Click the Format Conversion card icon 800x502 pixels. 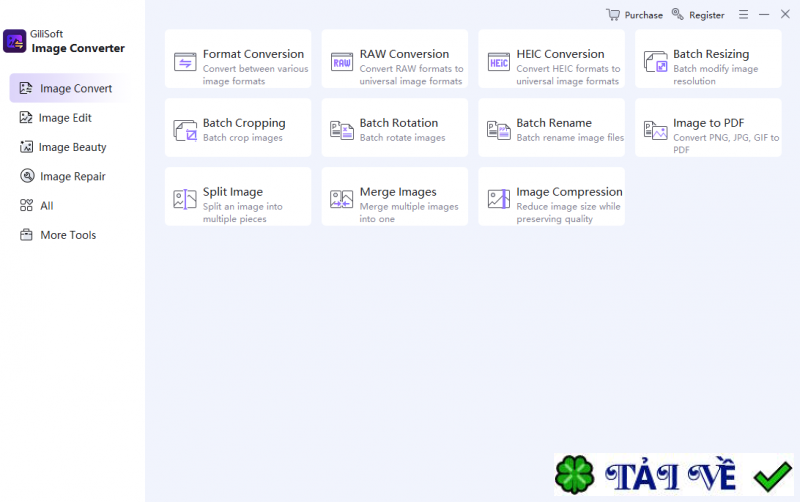pos(185,62)
